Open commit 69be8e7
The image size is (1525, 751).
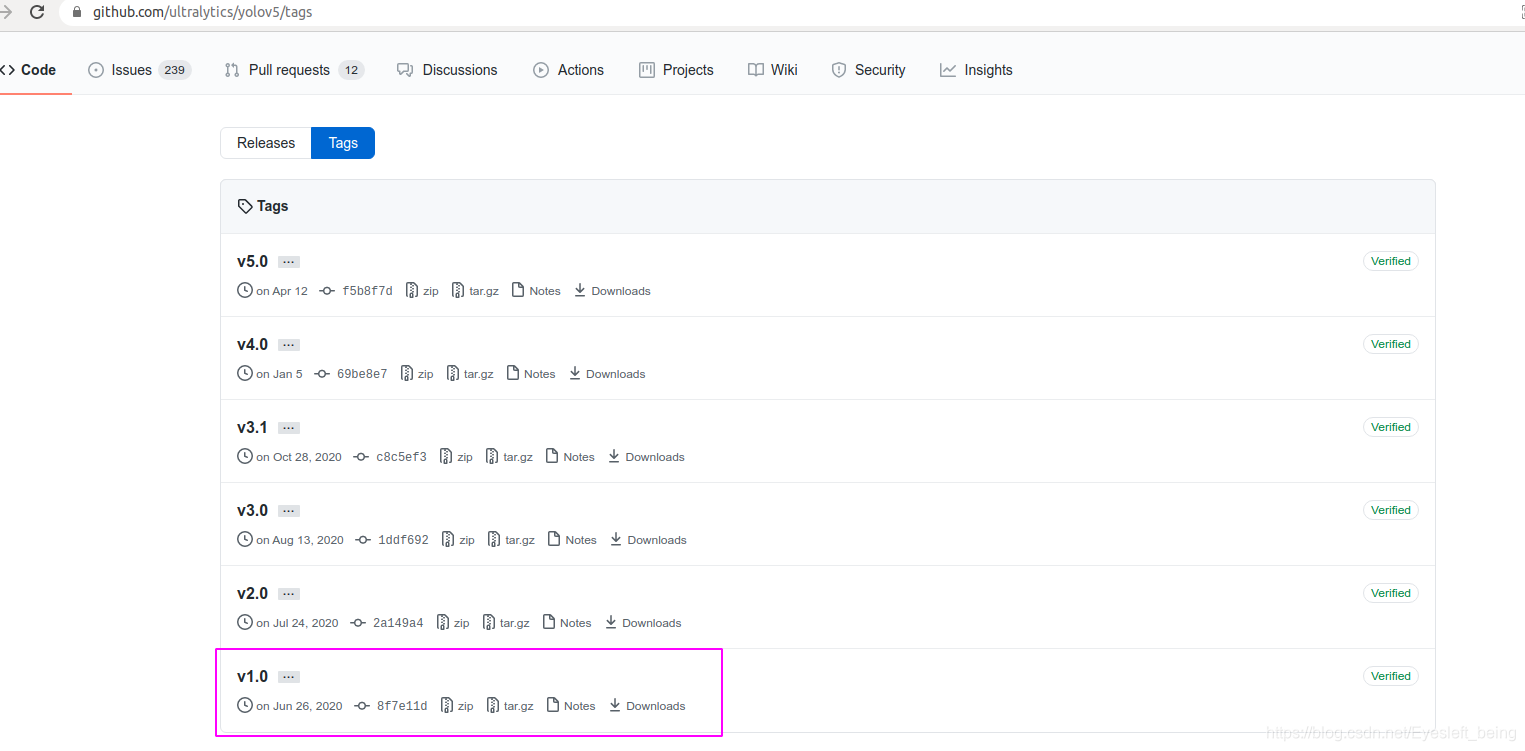tap(351, 374)
